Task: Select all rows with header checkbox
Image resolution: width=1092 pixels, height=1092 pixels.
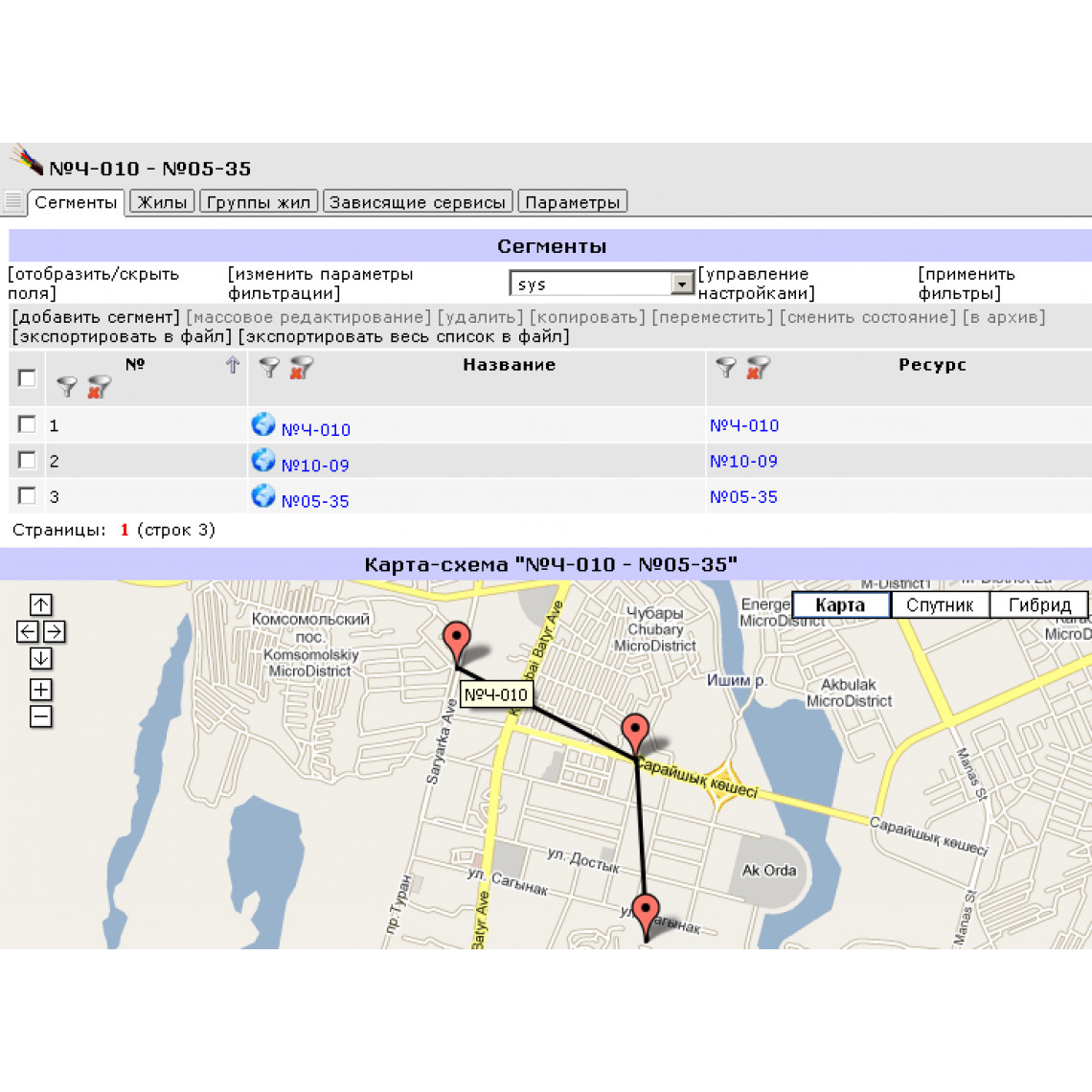Action: point(27,378)
